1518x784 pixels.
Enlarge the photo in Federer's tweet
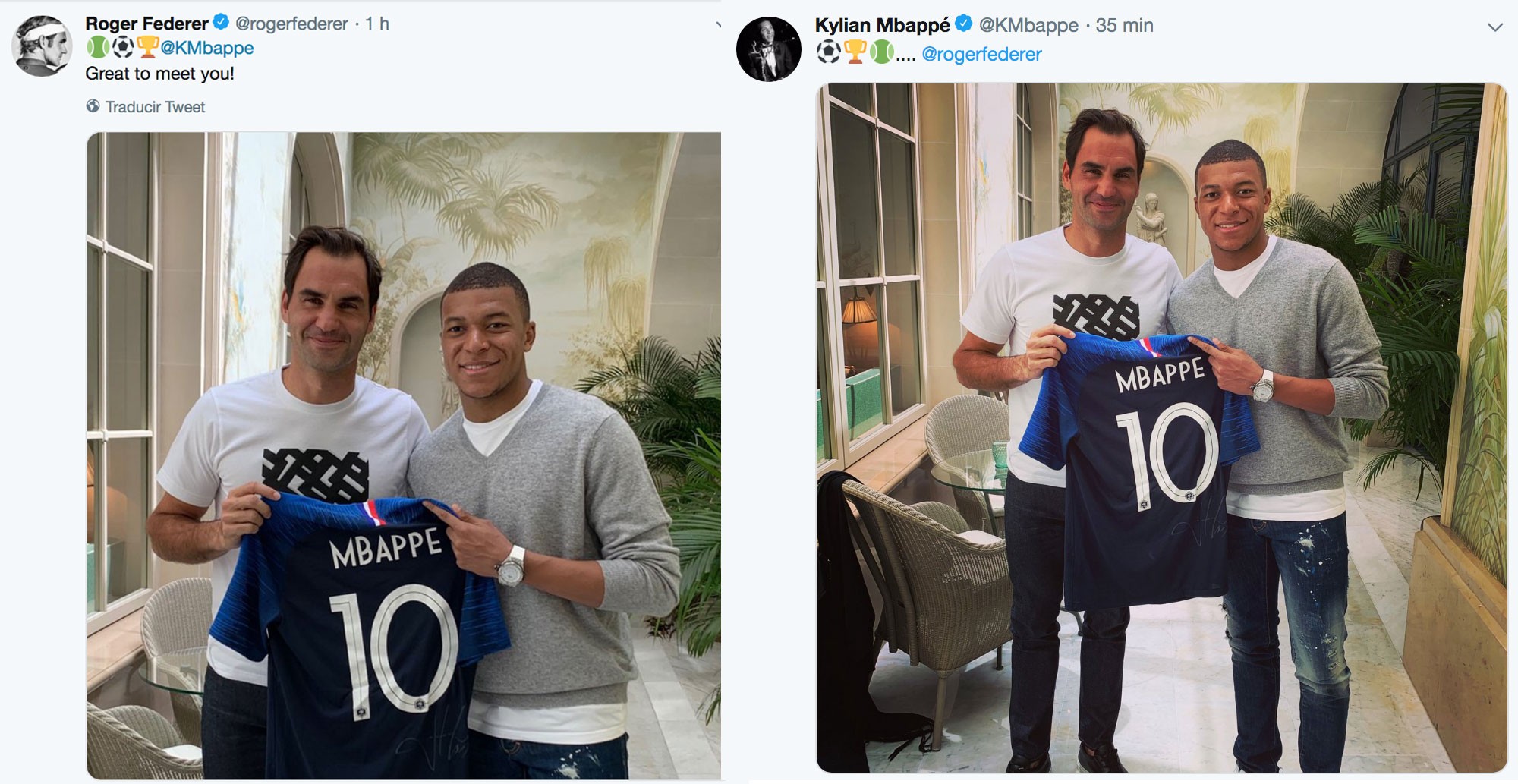tap(403, 455)
